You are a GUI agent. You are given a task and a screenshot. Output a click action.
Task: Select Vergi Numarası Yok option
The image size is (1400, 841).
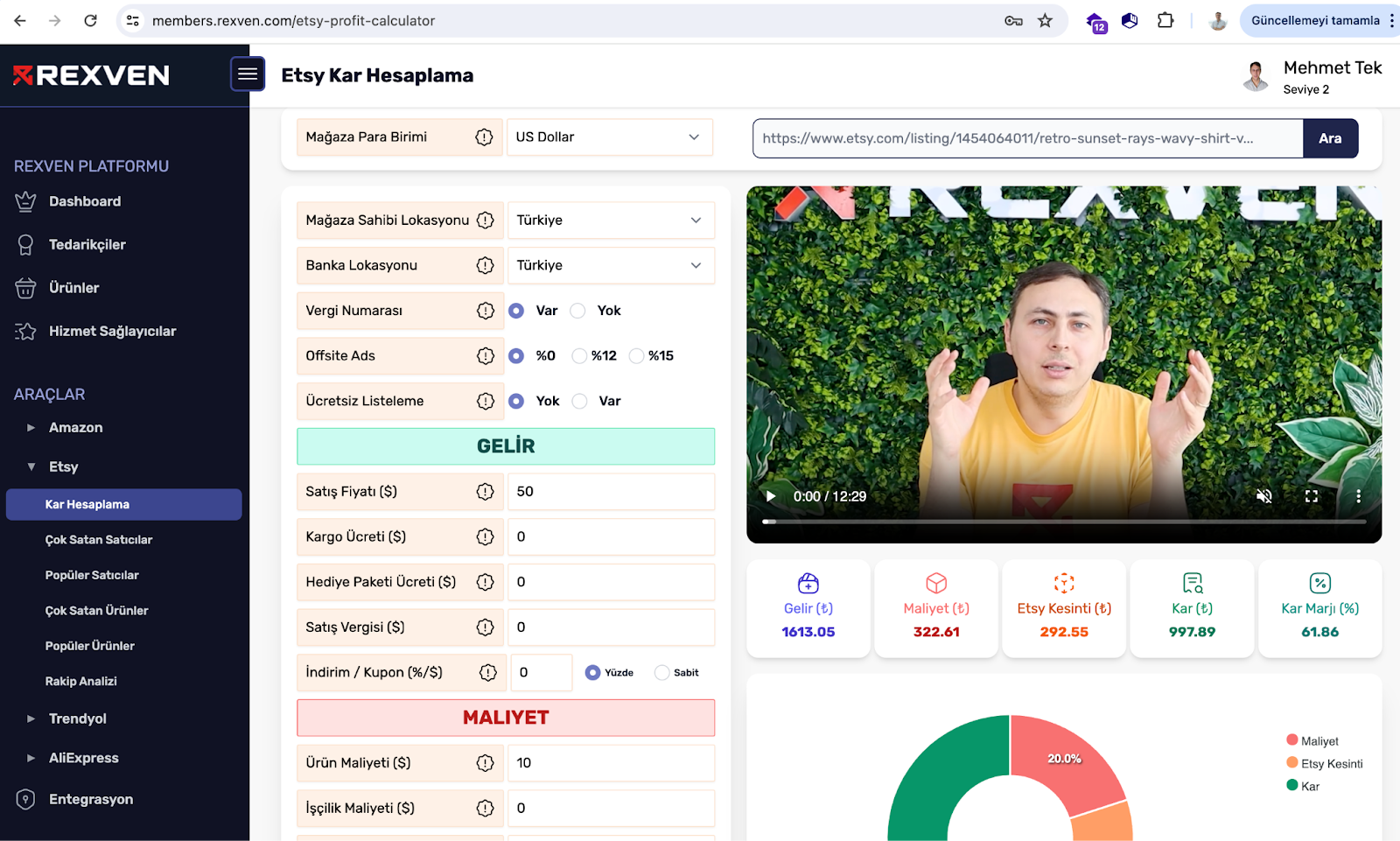point(577,311)
